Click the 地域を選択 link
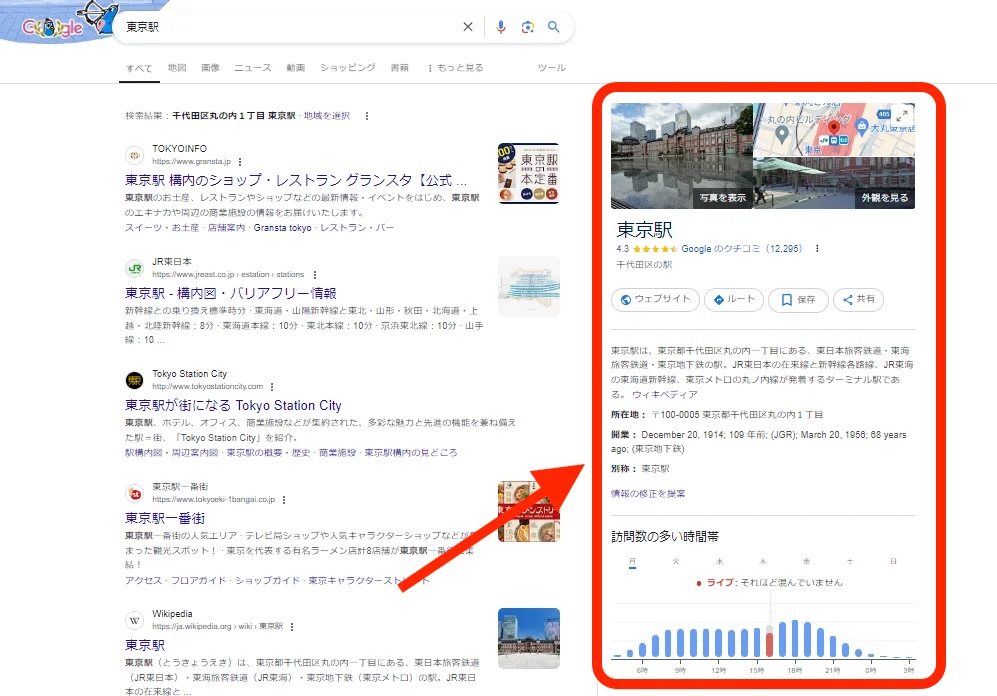The image size is (997, 696). (x=327, y=116)
